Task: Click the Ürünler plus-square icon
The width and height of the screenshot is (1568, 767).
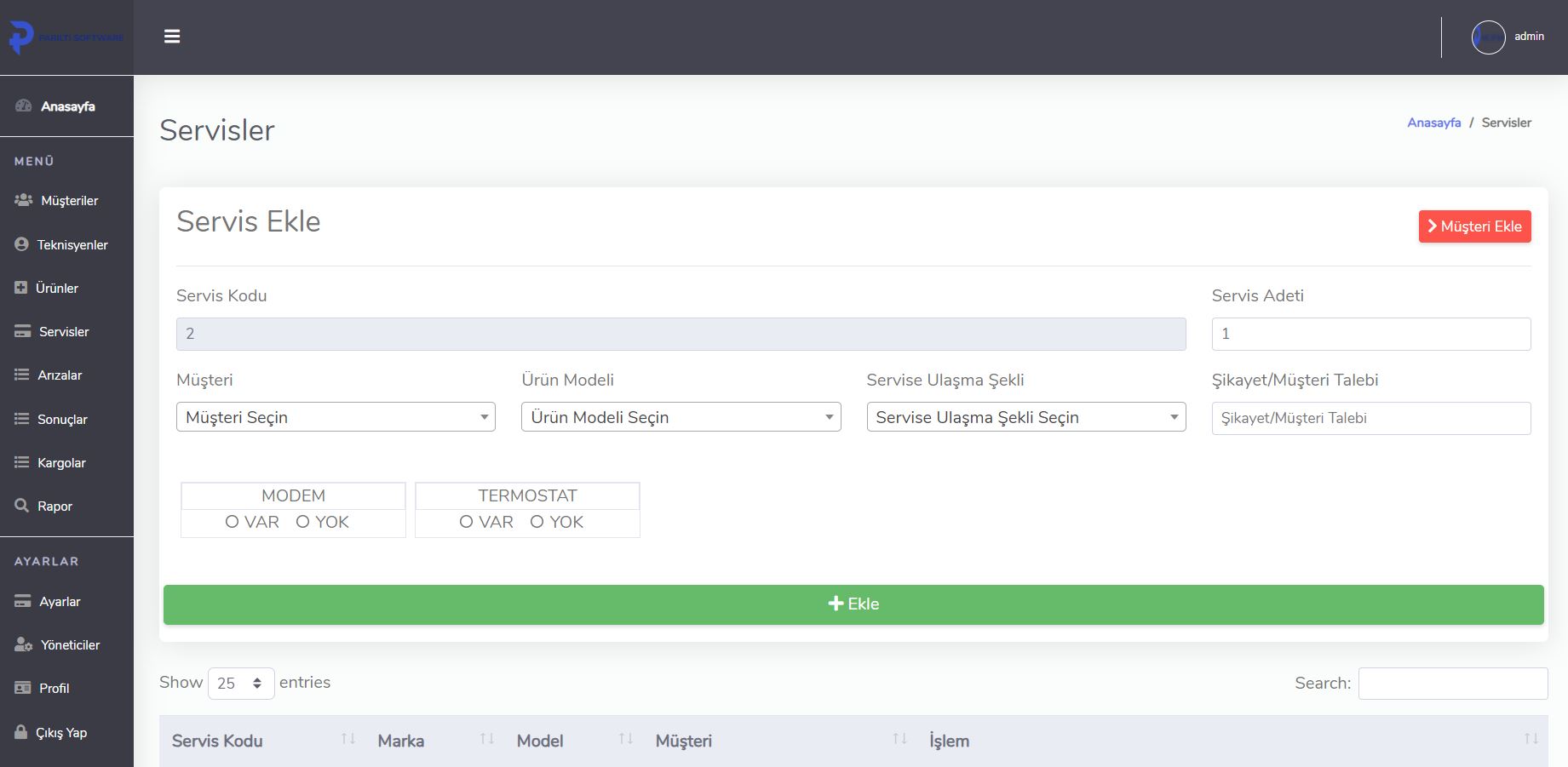Action: tap(21, 288)
